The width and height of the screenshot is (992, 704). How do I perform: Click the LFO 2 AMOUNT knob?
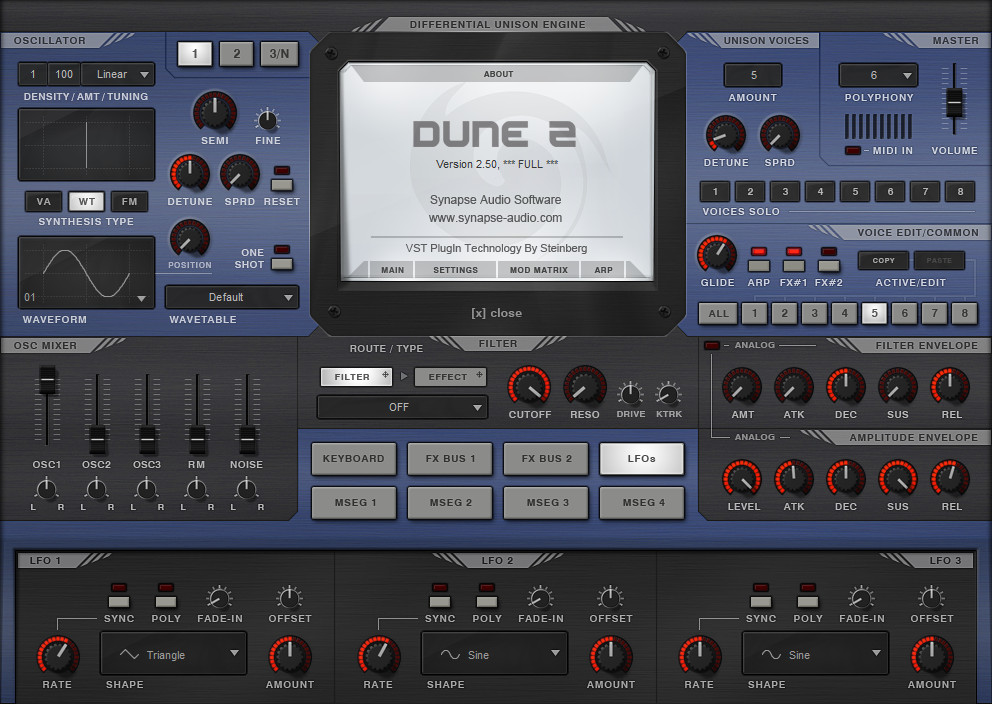point(611,656)
